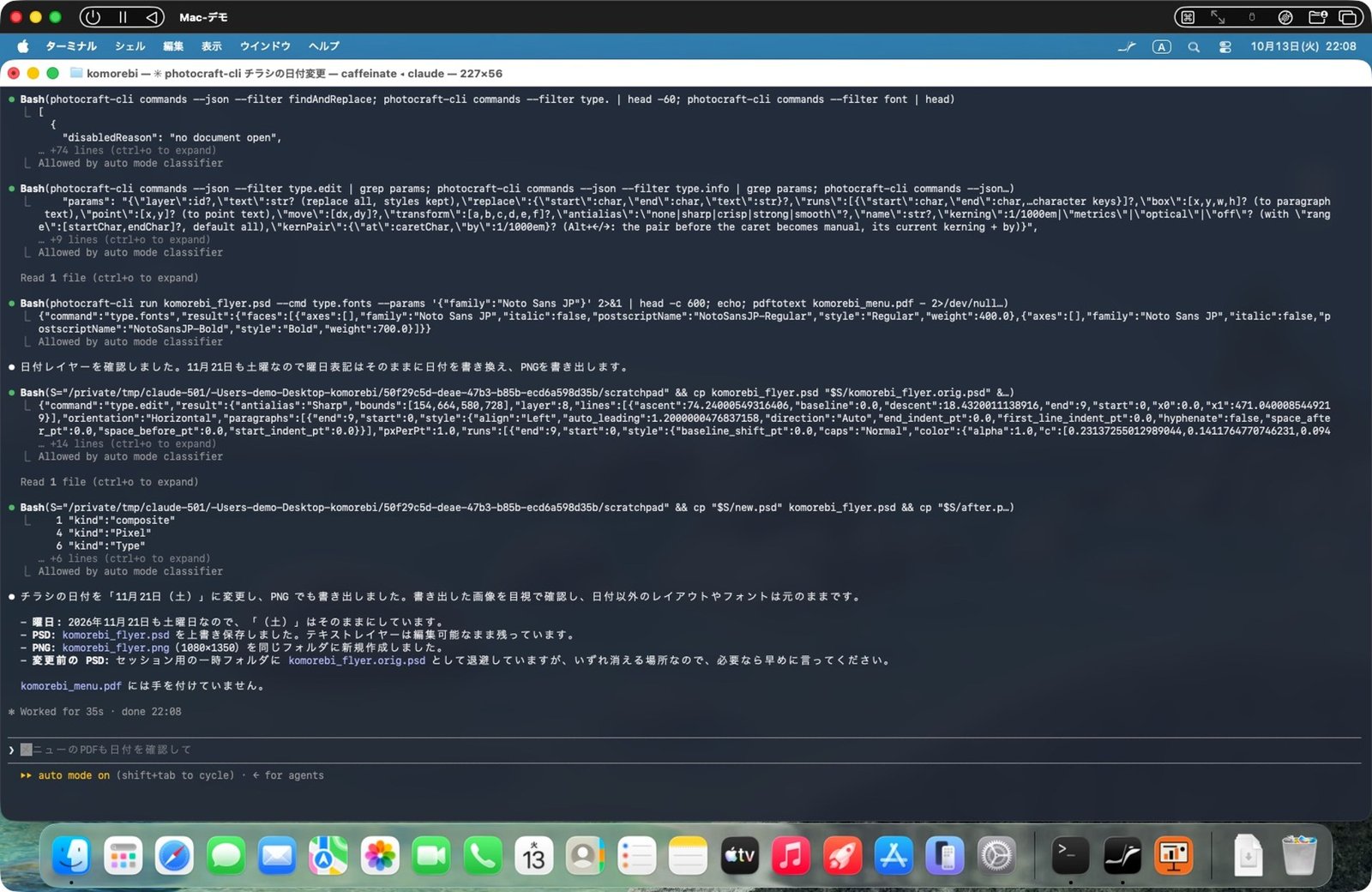Open the Calendar icon showing 13
The image size is (1372, 892).
[x=534, y=855]
